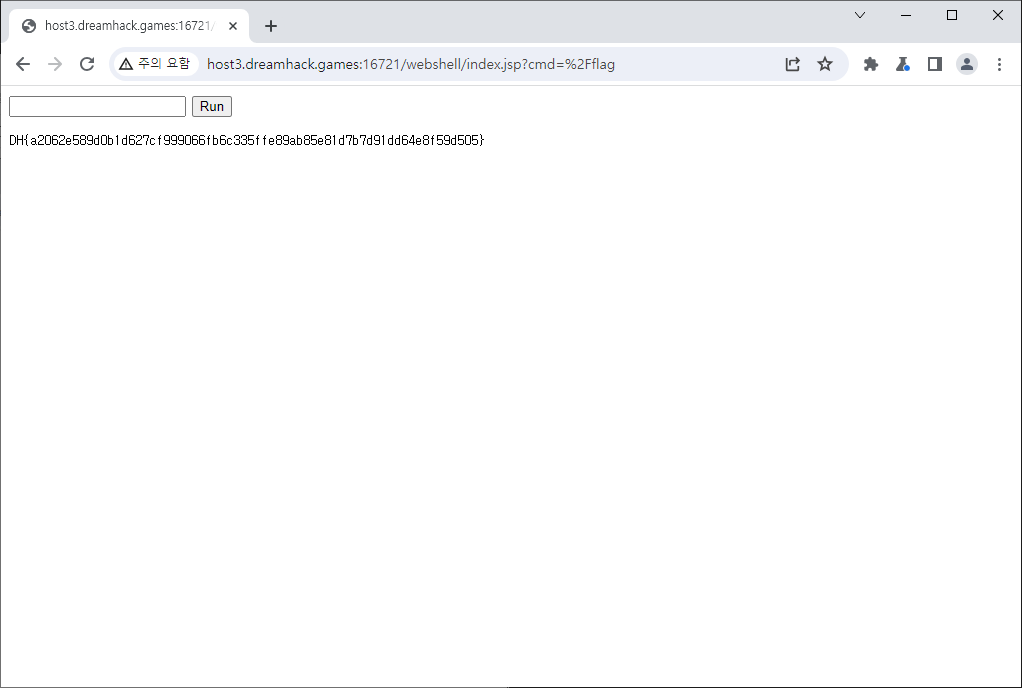Open the Extensions puzzle icon
This screenshot has width=1022, height=688.
871,64
